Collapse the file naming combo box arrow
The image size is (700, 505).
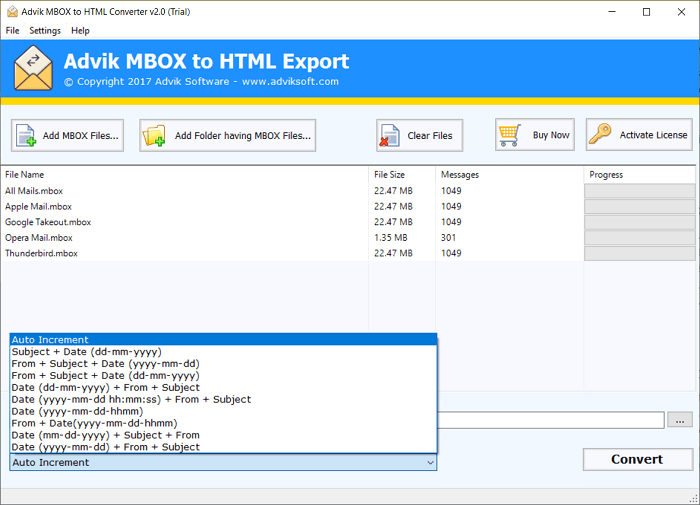pos(430,463)
